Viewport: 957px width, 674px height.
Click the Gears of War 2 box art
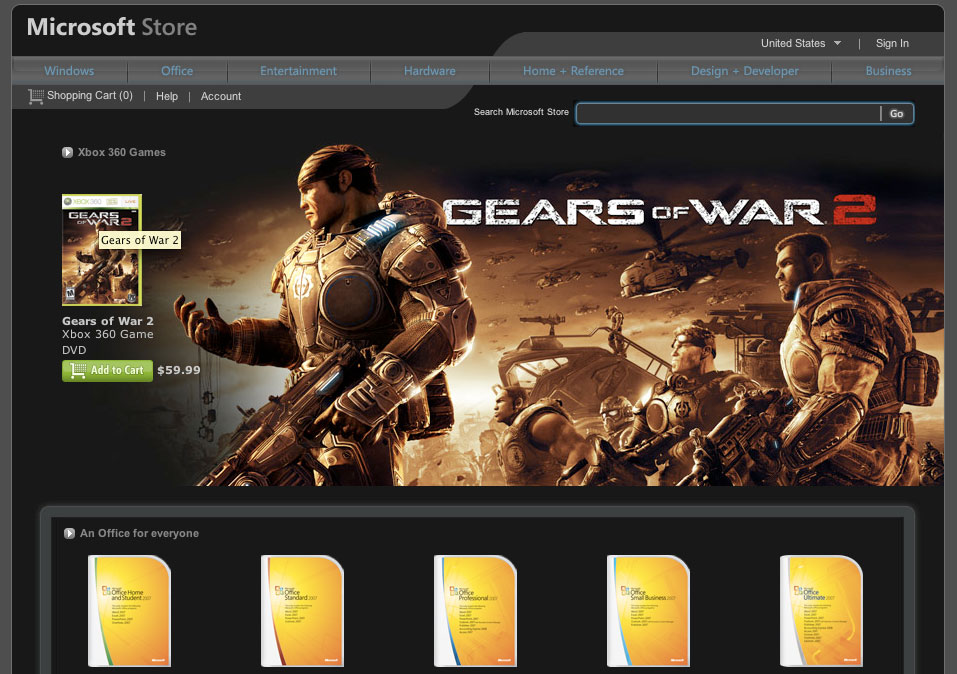[x=102, y=250]
